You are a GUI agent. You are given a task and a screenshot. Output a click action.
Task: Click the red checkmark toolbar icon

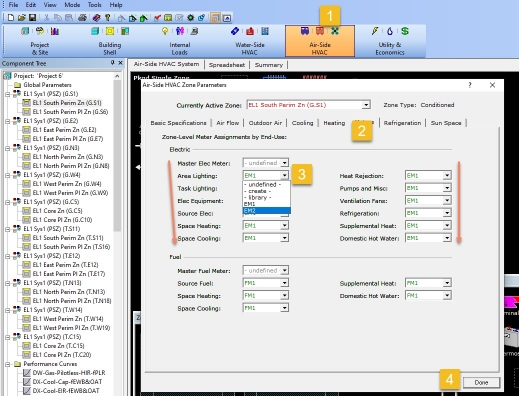157,18
